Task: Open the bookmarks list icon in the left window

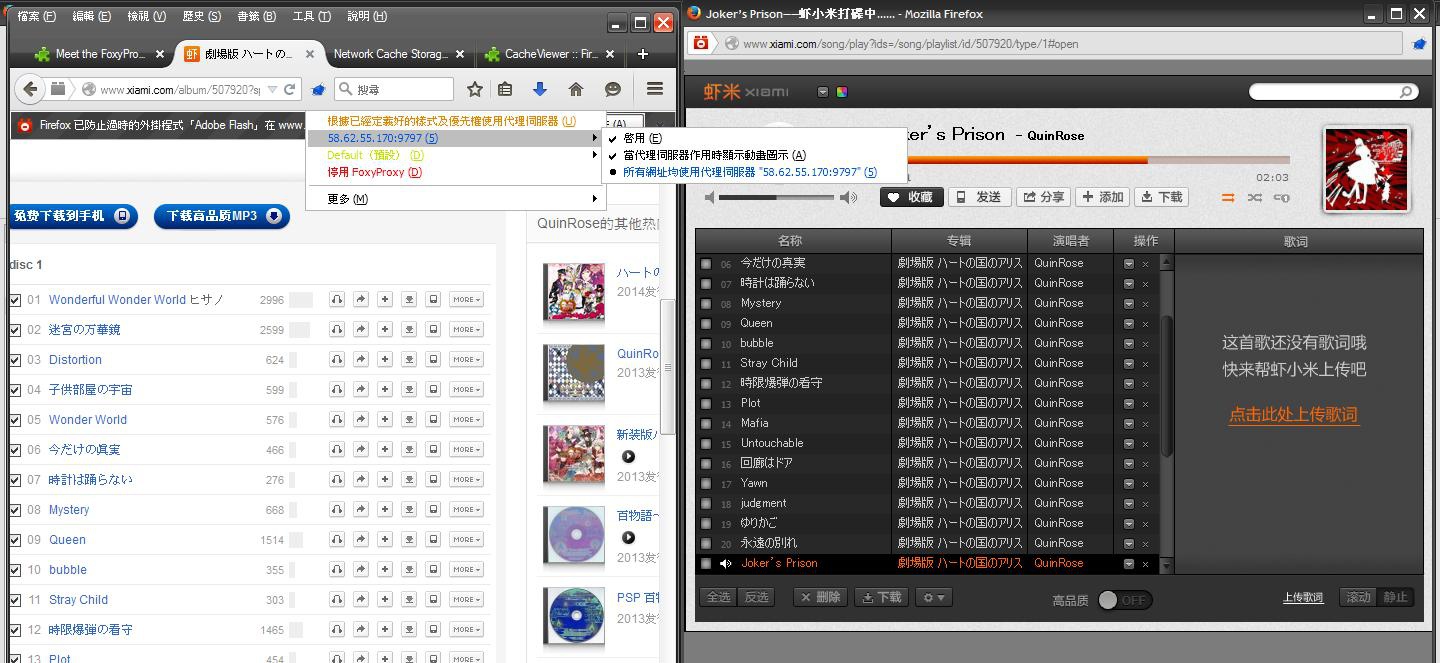Action: [505, 89]
